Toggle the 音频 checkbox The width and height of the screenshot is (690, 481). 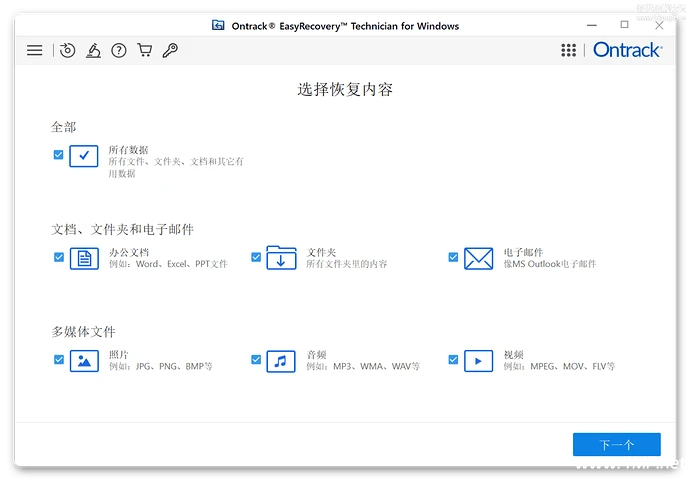click(x=256, y=359)
